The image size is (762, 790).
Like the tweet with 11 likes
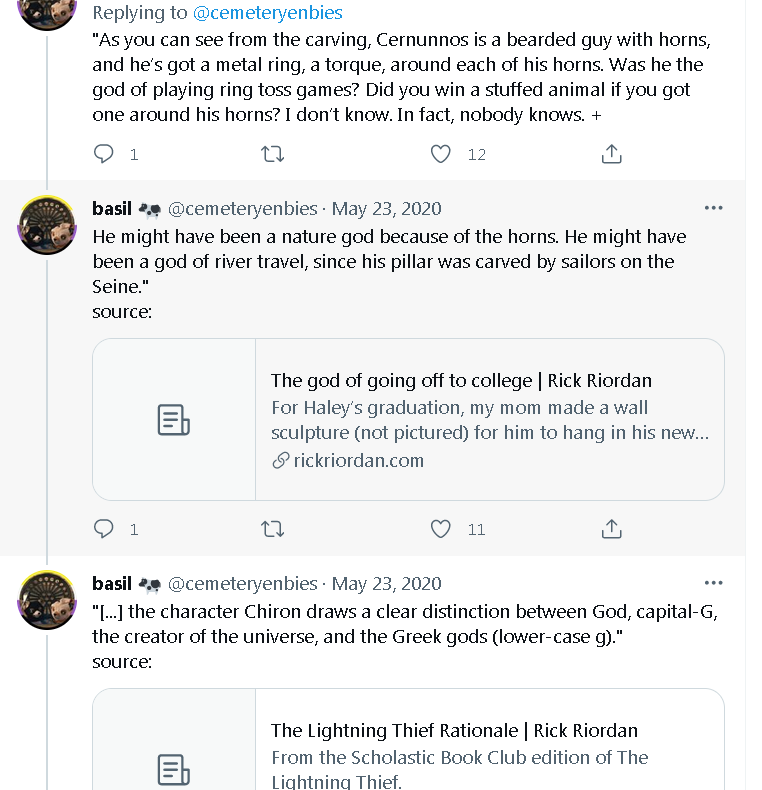click(x=441, y=529)
